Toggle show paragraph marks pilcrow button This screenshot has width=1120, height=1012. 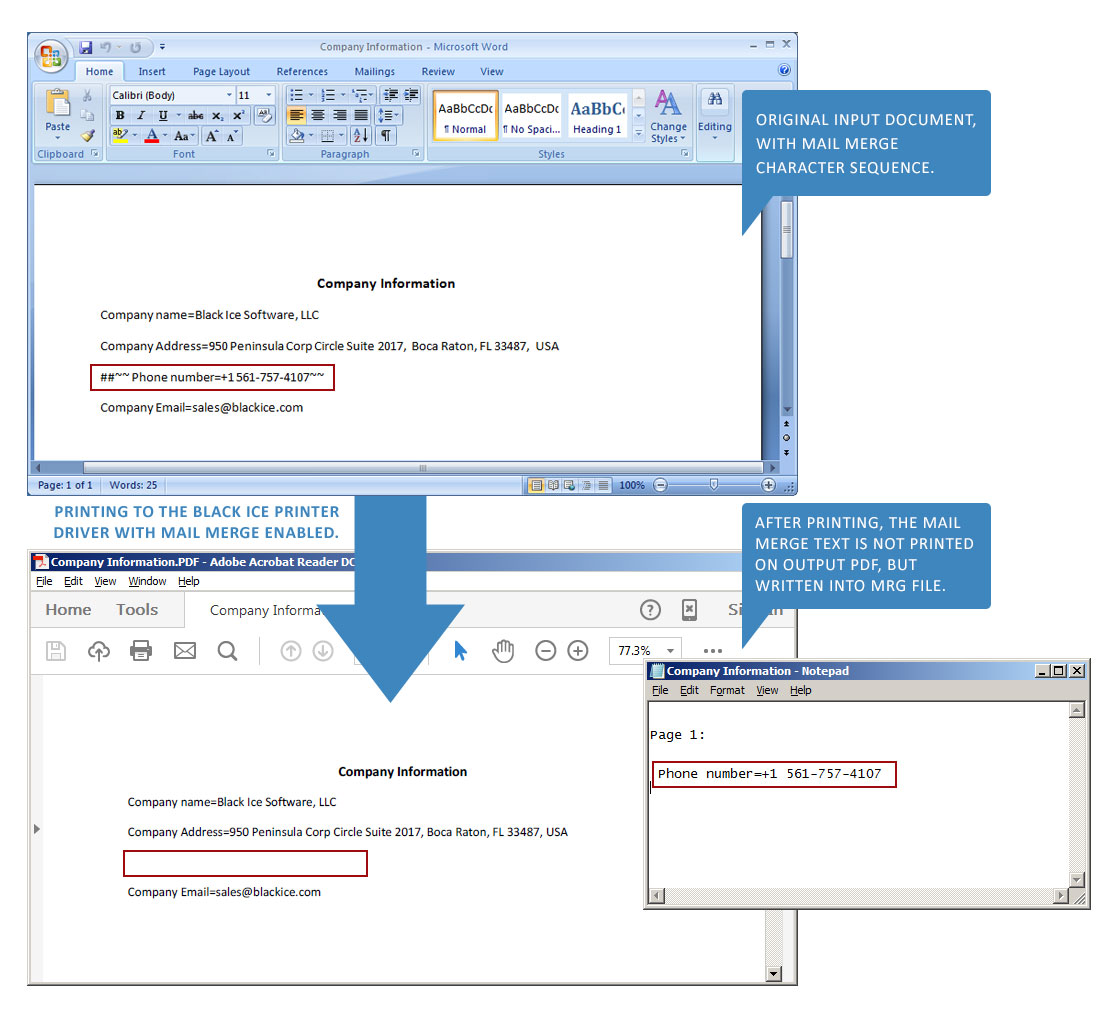coord(385,135)
